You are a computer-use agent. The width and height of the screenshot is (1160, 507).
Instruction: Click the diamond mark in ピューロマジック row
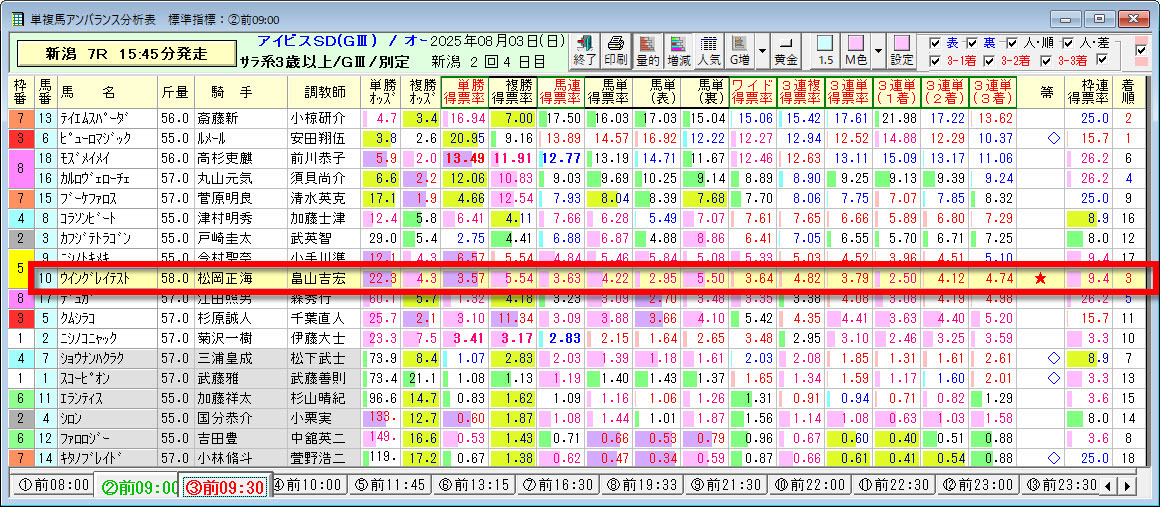1054,138
